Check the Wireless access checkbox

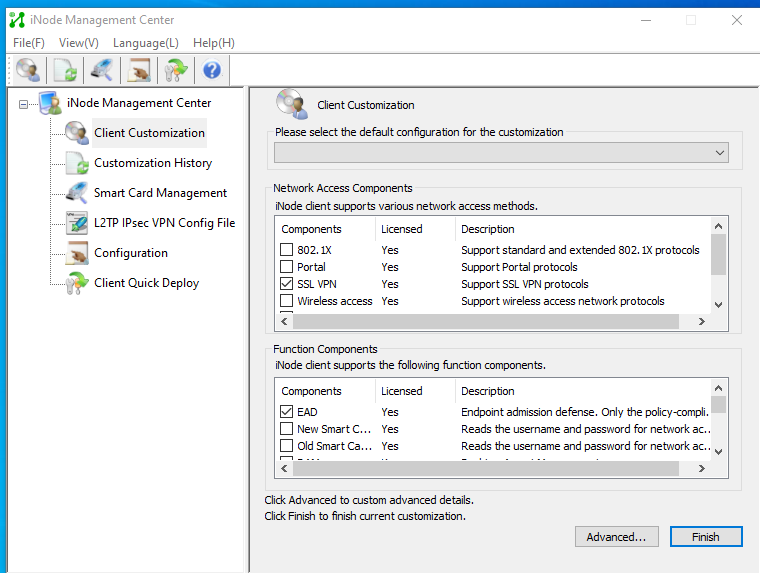[287, 301]
